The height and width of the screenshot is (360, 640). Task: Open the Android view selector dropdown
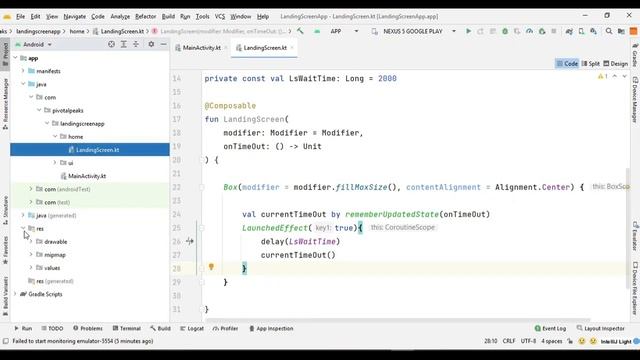point(33,44)
